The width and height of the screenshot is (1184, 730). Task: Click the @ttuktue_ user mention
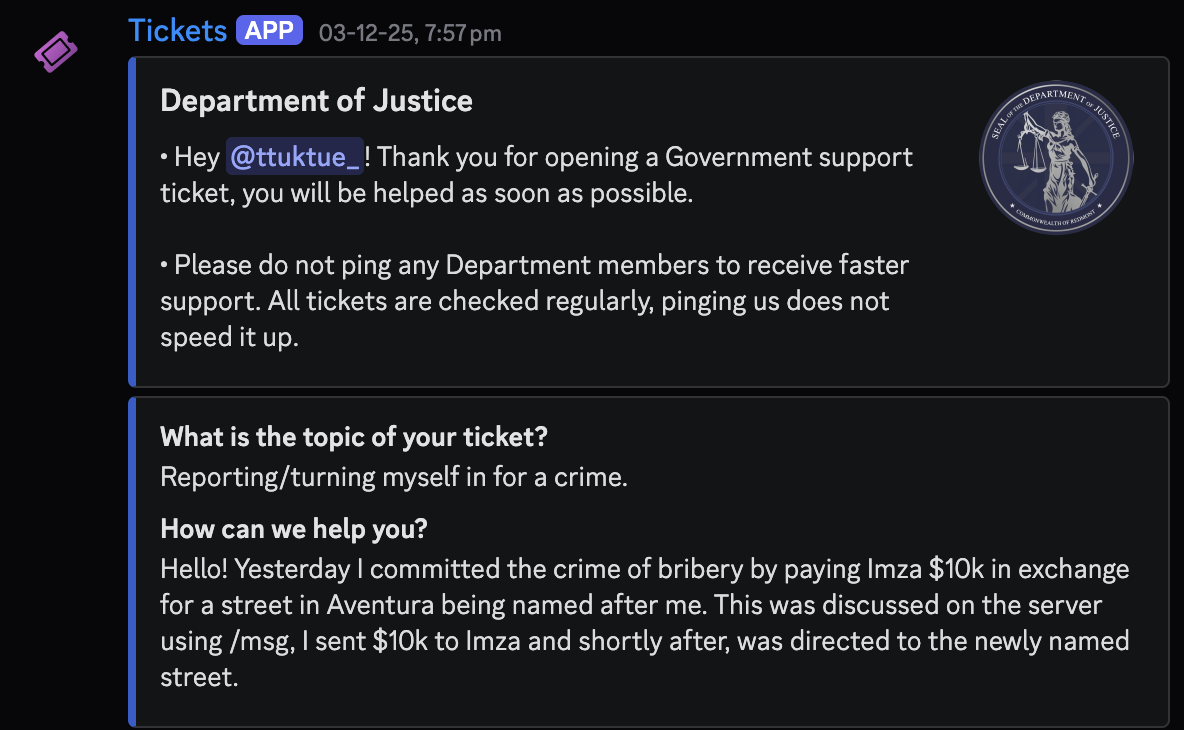[293, 157]
